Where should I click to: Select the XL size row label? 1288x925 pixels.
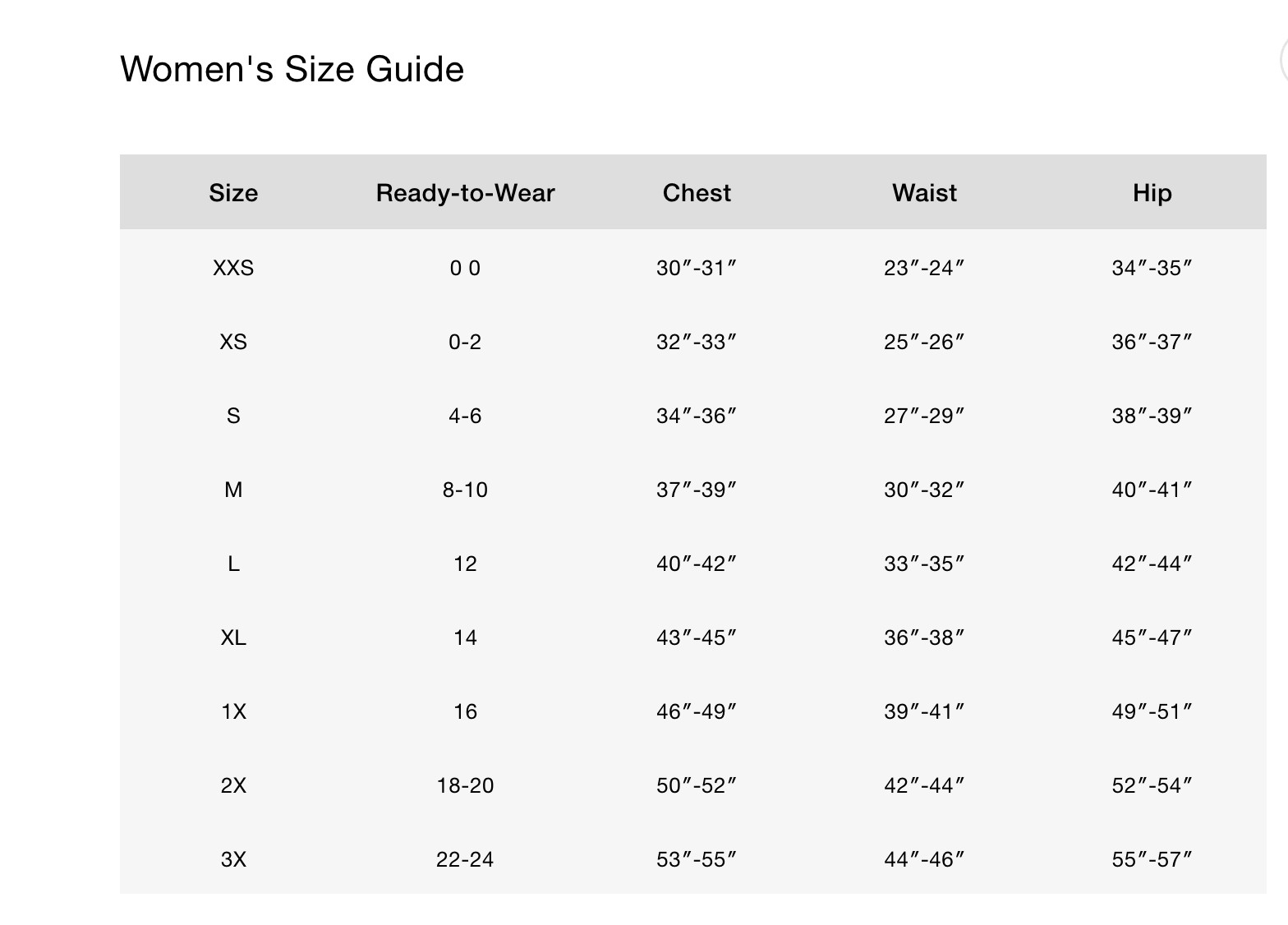pyautogui.click(x=233, y=637)
